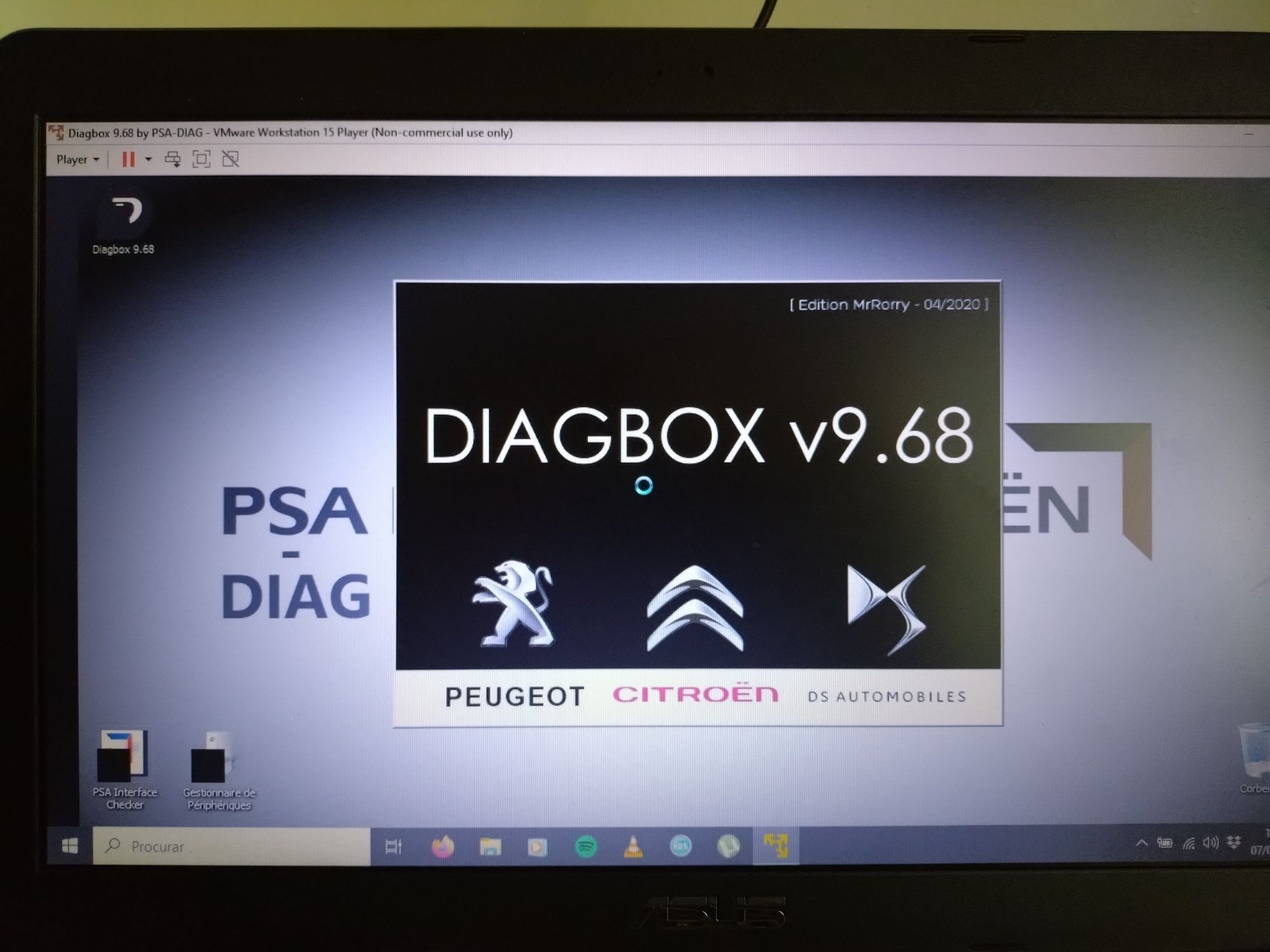
Task: Click the VMware icon in title bar
Action: (56, 133)
